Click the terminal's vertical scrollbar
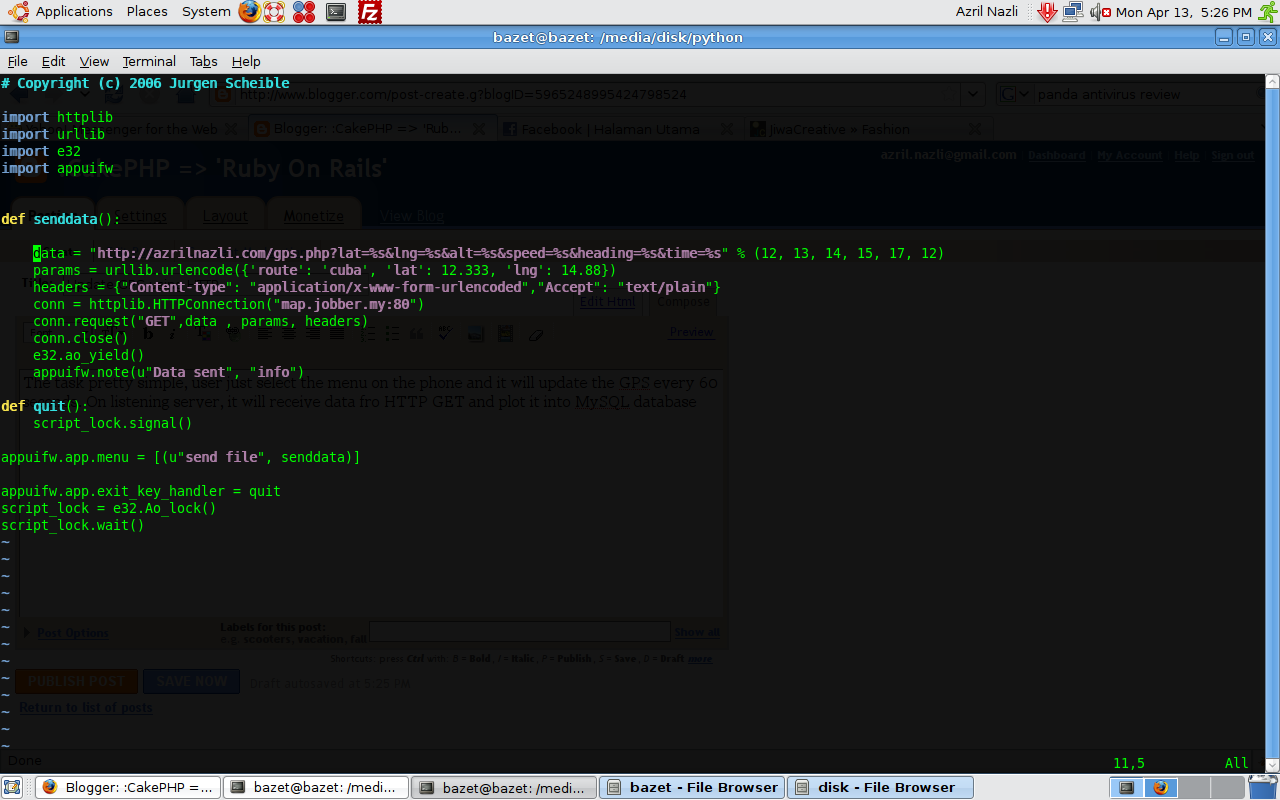The image size is (1280, 800). (x=1270, y=422)
